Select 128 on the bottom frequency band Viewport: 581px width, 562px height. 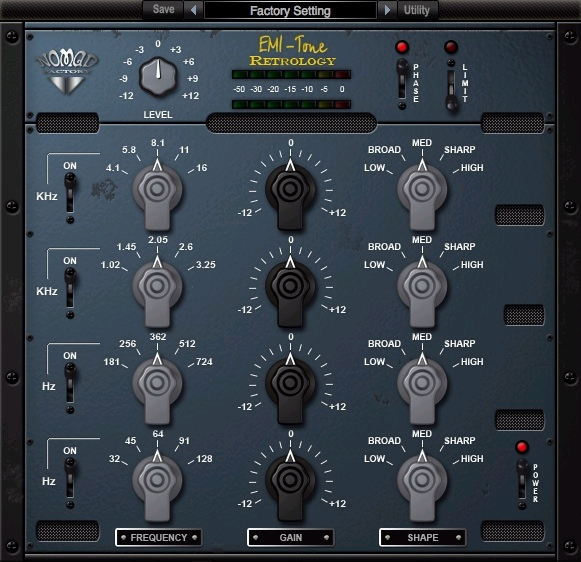tap(204, 459)
